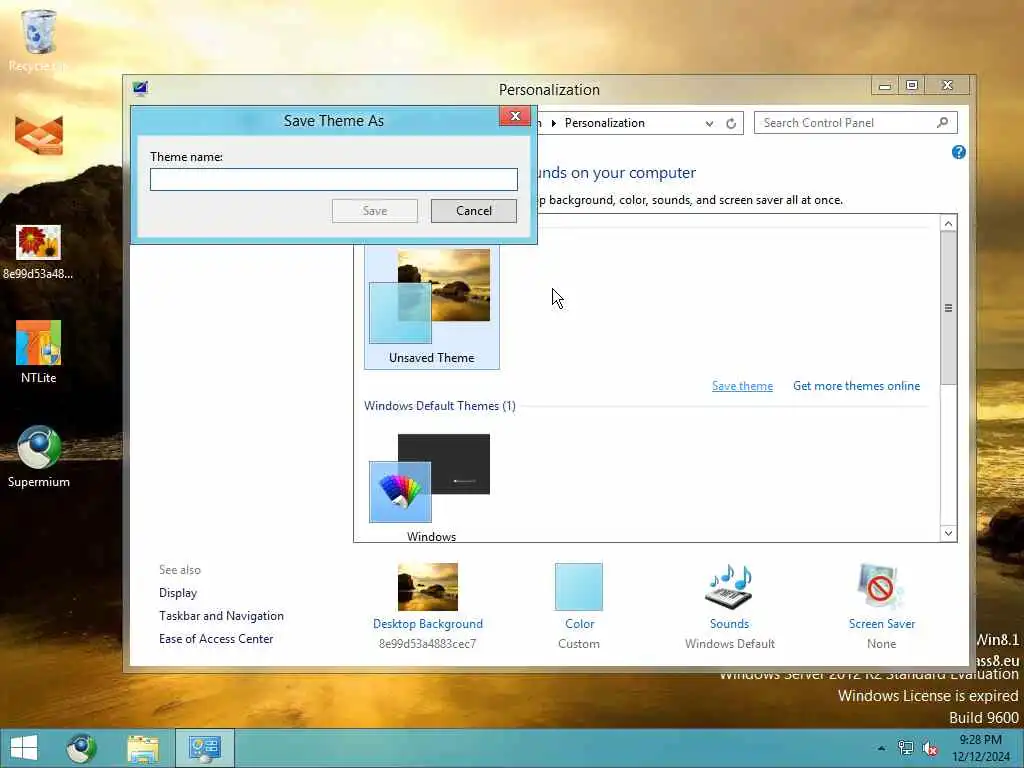Open the orange fox desktop icon
The width and height of the screenshot is (1024, 768).
39,135
